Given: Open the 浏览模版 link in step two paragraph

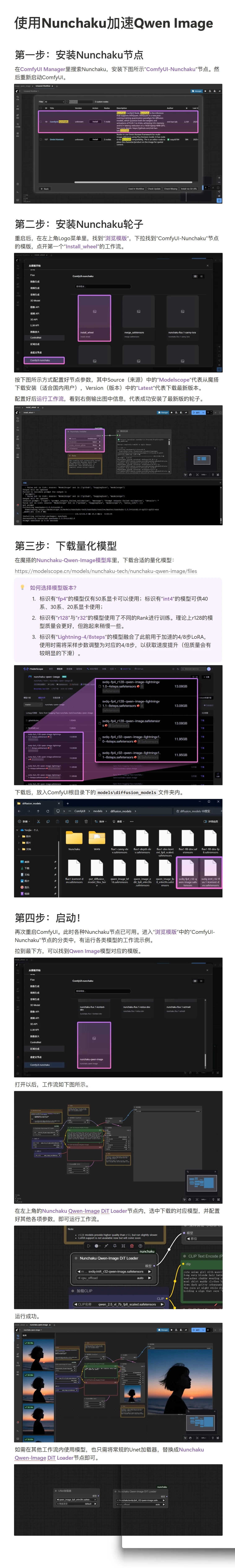Looking at the screenshot, I should coord(116,239).
